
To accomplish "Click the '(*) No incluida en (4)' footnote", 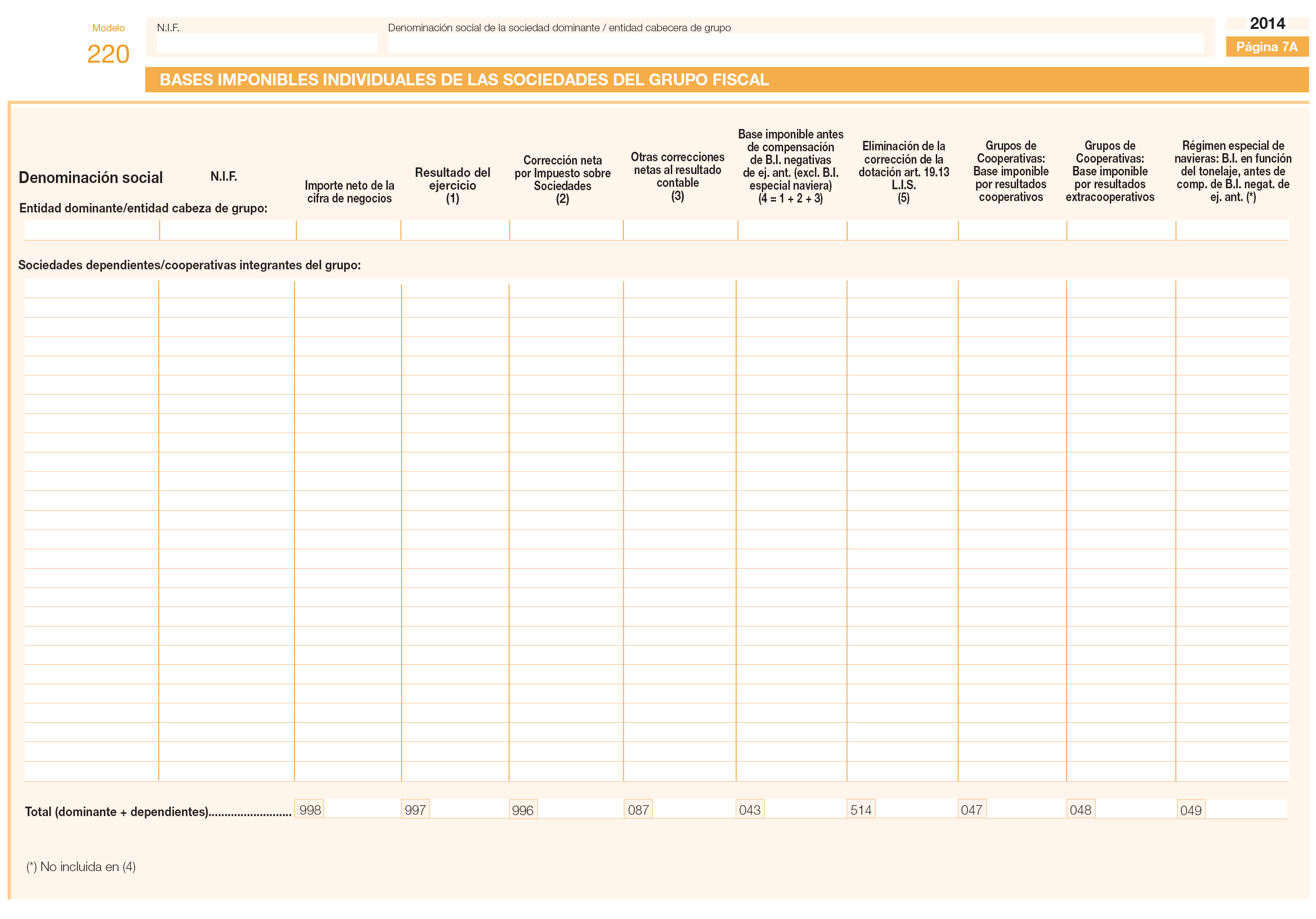I will tap(81, 866).
